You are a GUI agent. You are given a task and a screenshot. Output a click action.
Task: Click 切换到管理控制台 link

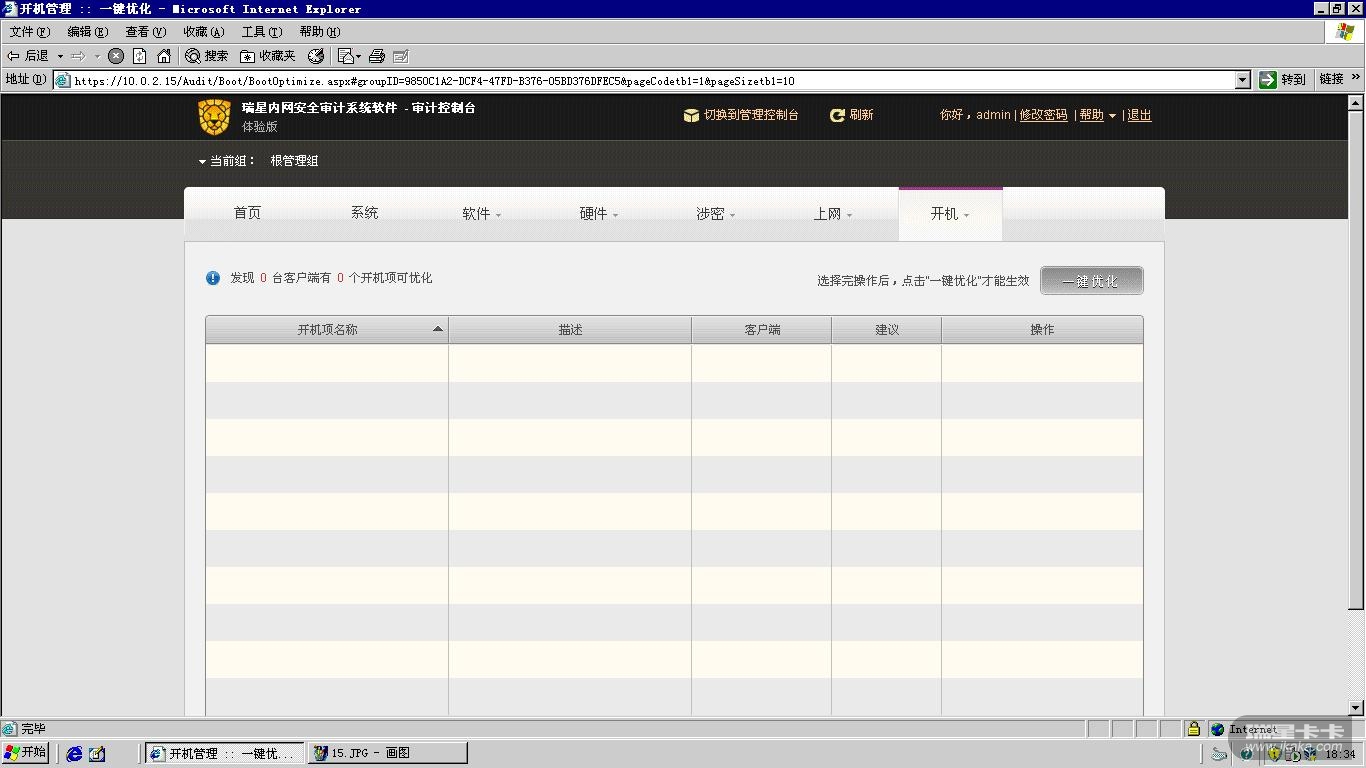[x=751, y=116]
